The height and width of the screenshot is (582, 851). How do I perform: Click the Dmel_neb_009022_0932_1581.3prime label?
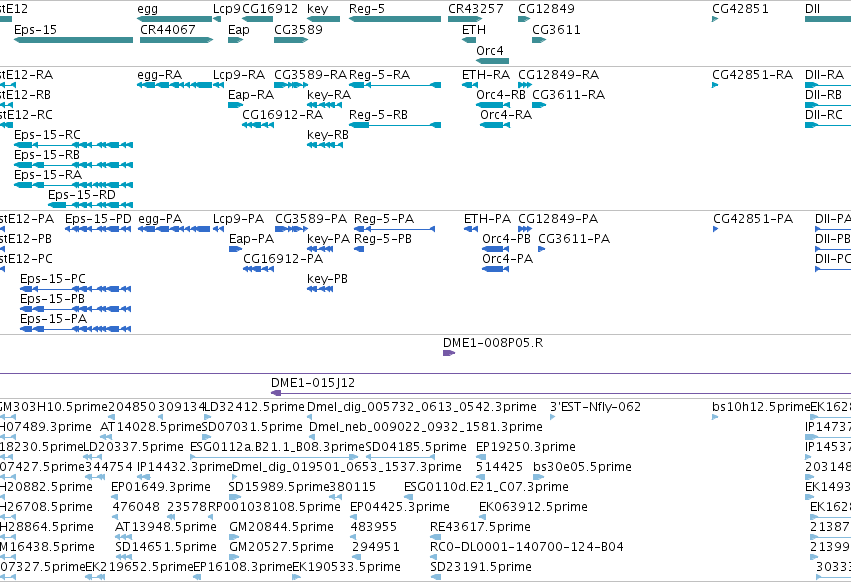pos(426,427)
